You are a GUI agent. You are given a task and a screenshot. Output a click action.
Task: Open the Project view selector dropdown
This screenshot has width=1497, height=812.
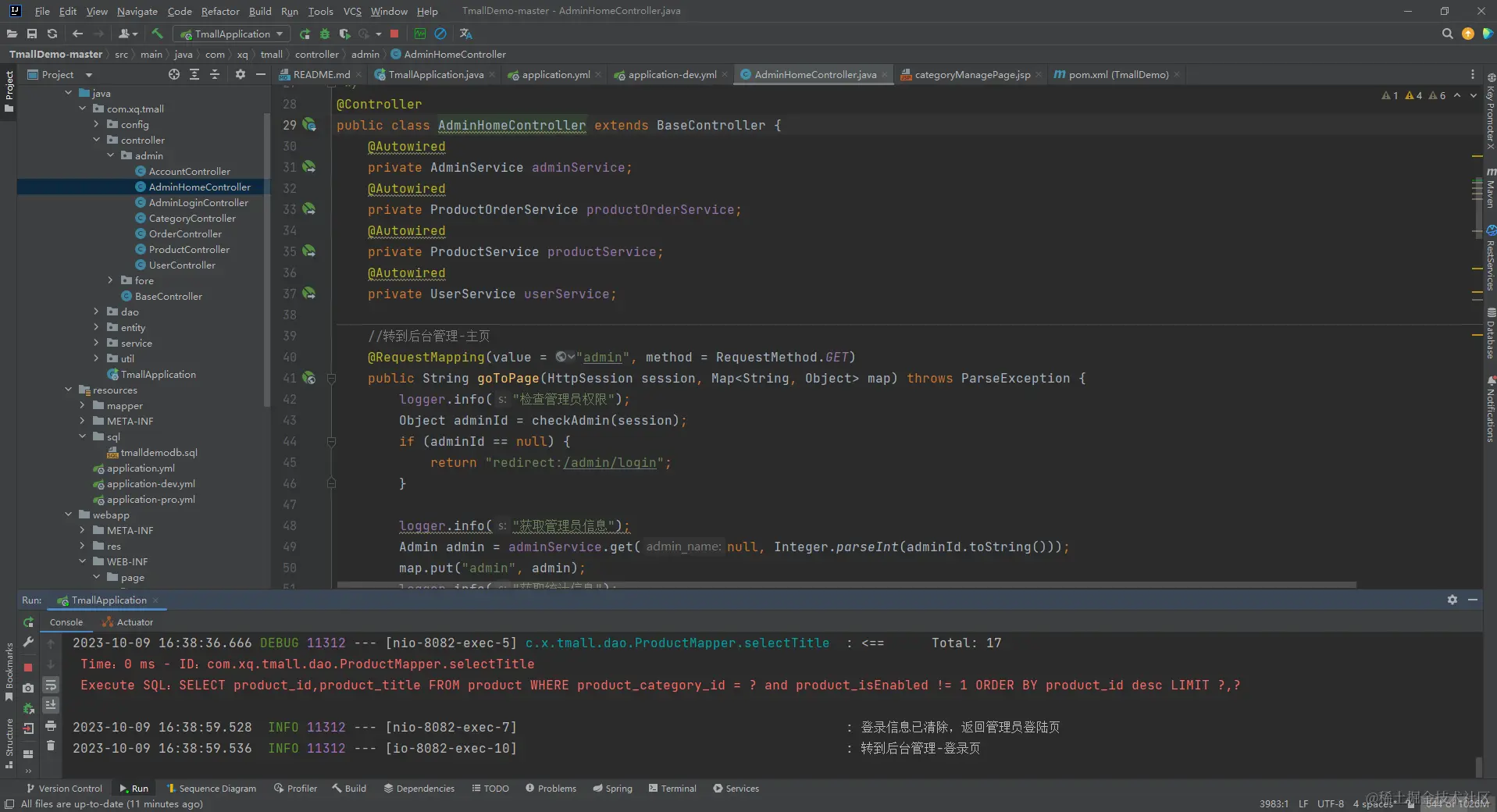point(60,74)
